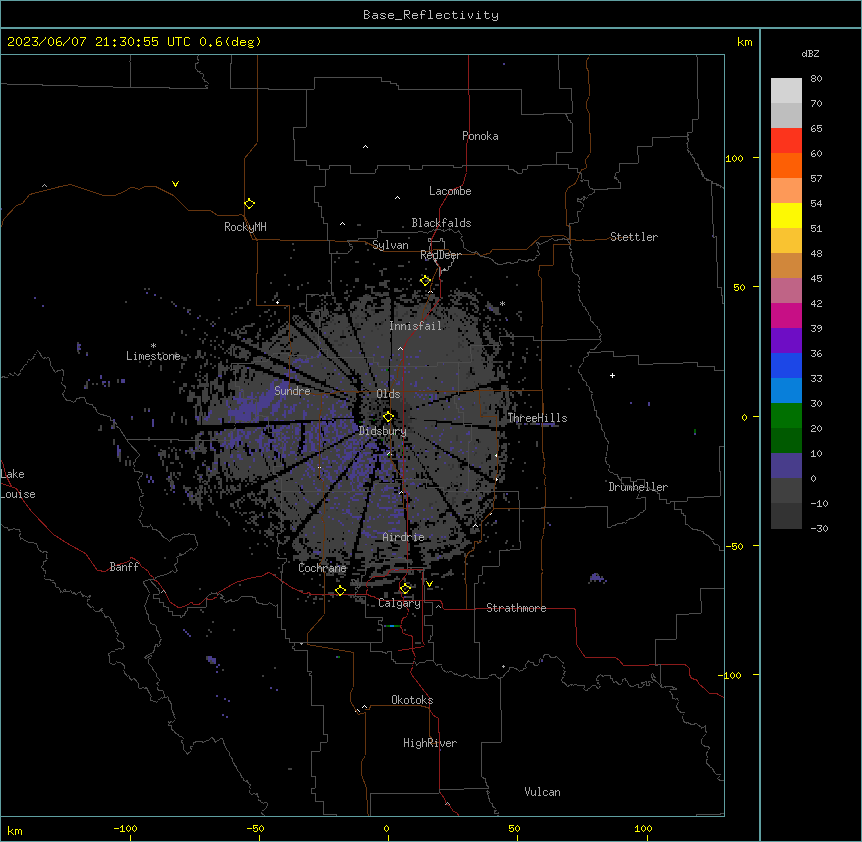The width and height of the screenshot is (862, 842).
Task: Click the Didsbury city label
Action: pos(383,431)
